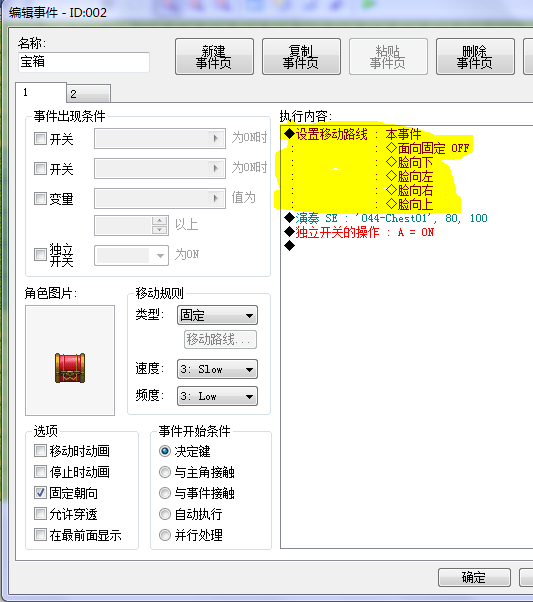Click the 删除事件页 button
This screenshot has width=533, height=602.
[475, 56]
